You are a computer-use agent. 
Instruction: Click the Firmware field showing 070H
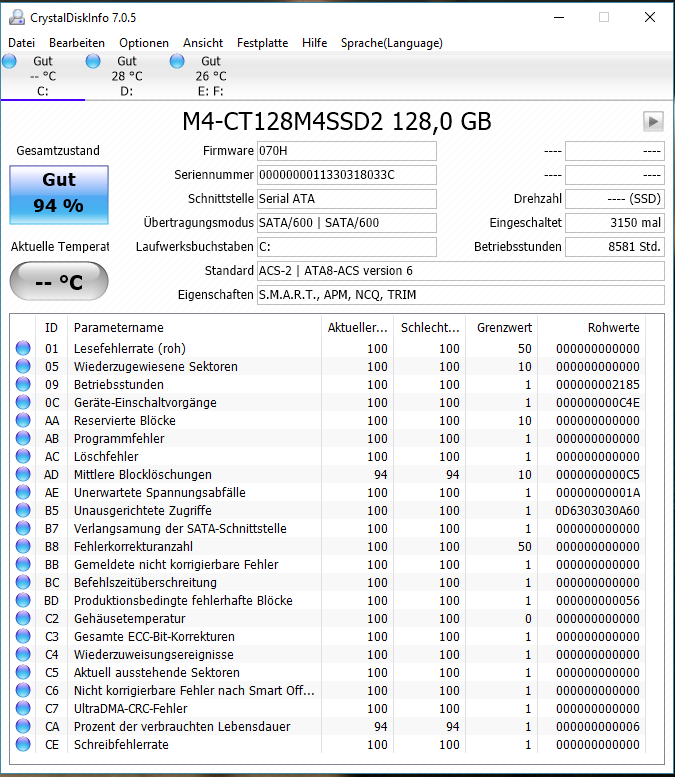click(x=346, y=151)
